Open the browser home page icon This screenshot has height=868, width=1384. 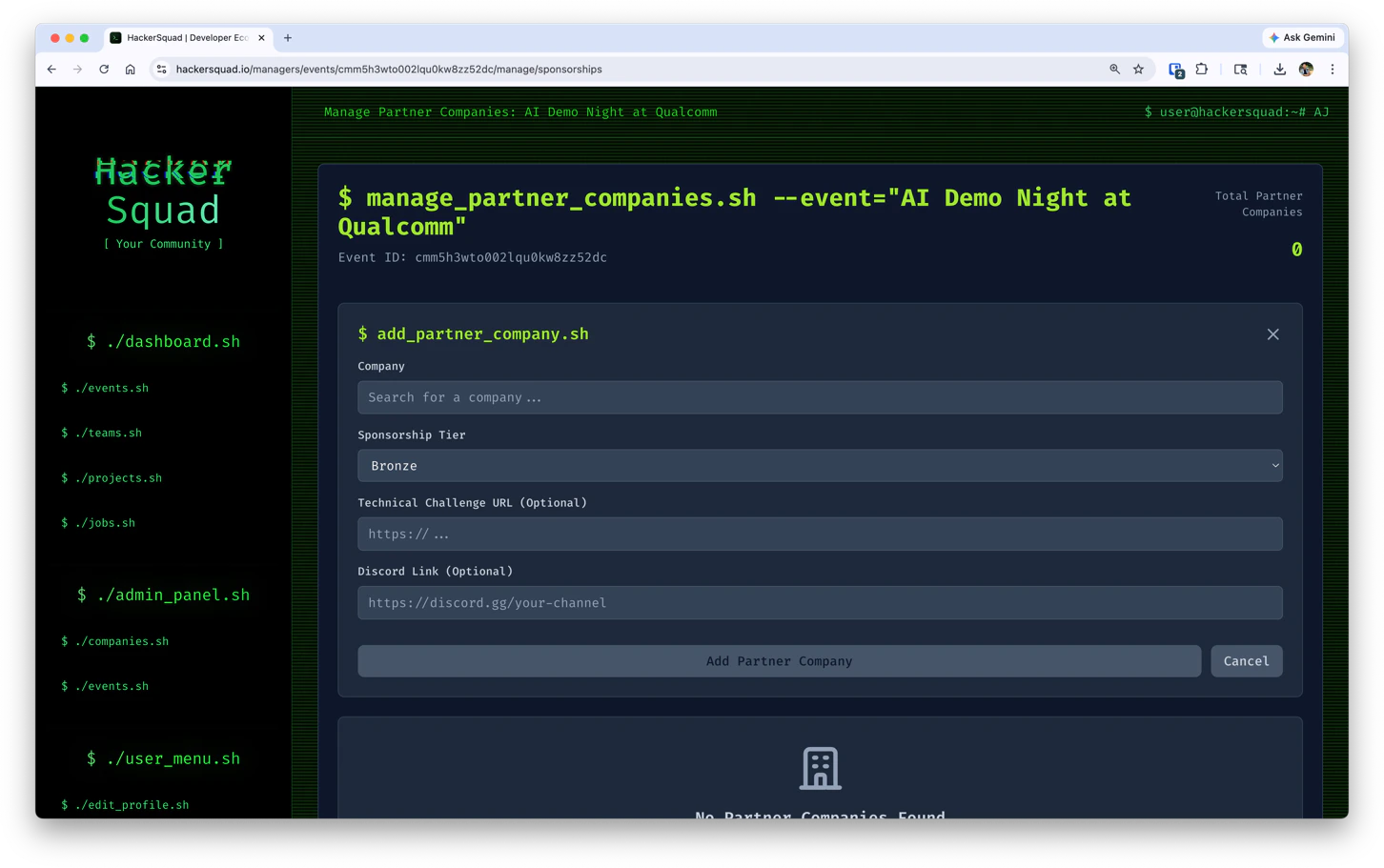click(131, 70)
